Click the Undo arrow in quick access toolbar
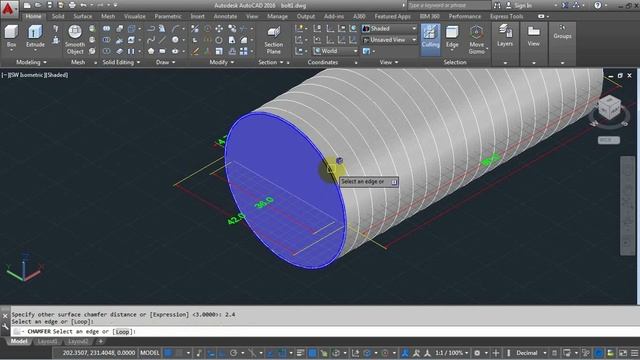The height and width of the screenshot is (360, 640). point(83,5)
